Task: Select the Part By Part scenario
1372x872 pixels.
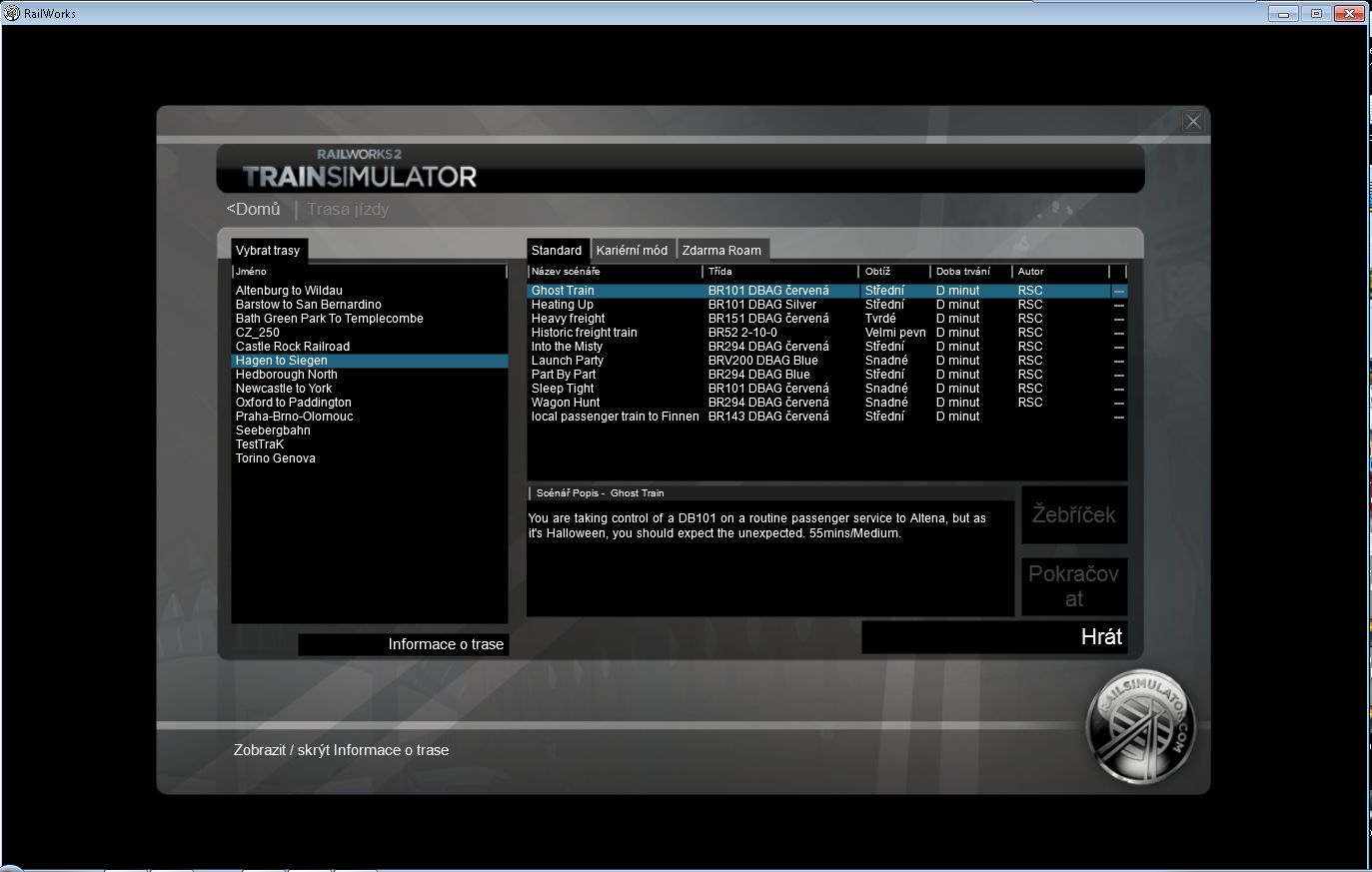Action: [x=826, y=375]
